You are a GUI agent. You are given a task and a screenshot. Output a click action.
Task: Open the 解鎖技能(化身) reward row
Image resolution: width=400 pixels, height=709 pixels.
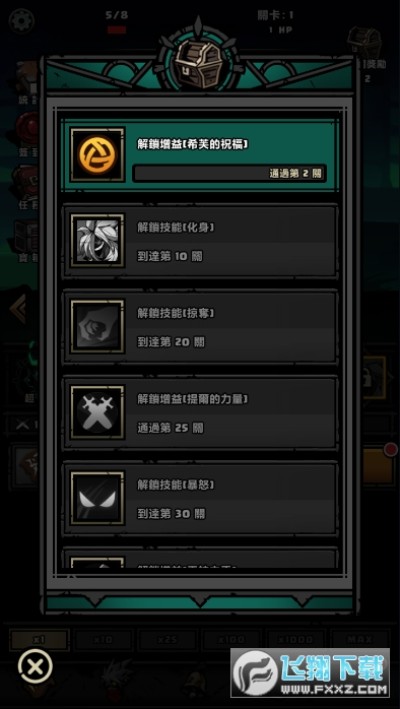click(x=200, y=240)
